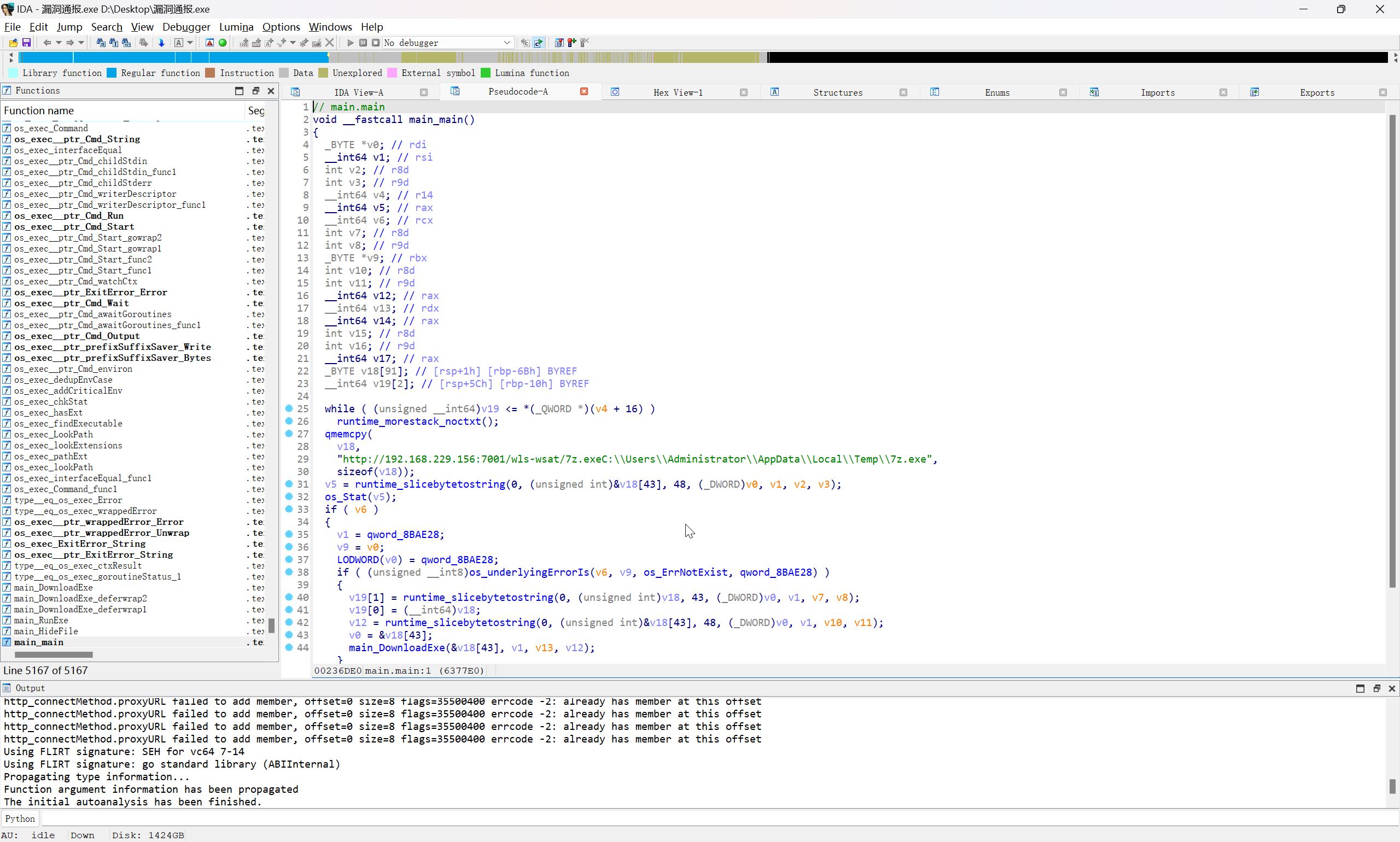Viewport: 1400px width, 842px height.
Task: Click the Pseudocode-A tab icon
Action: pyautogui.click(x=455, y=91)
